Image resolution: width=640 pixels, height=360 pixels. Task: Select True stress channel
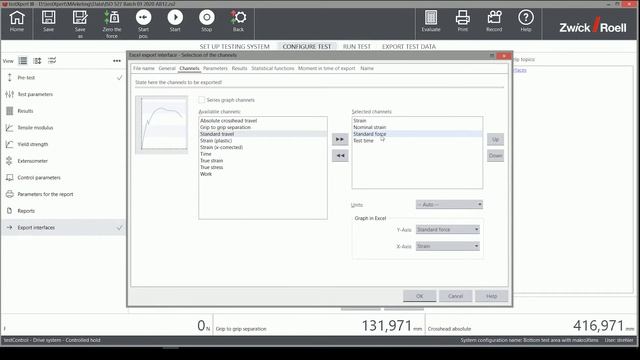click(263, 167)
